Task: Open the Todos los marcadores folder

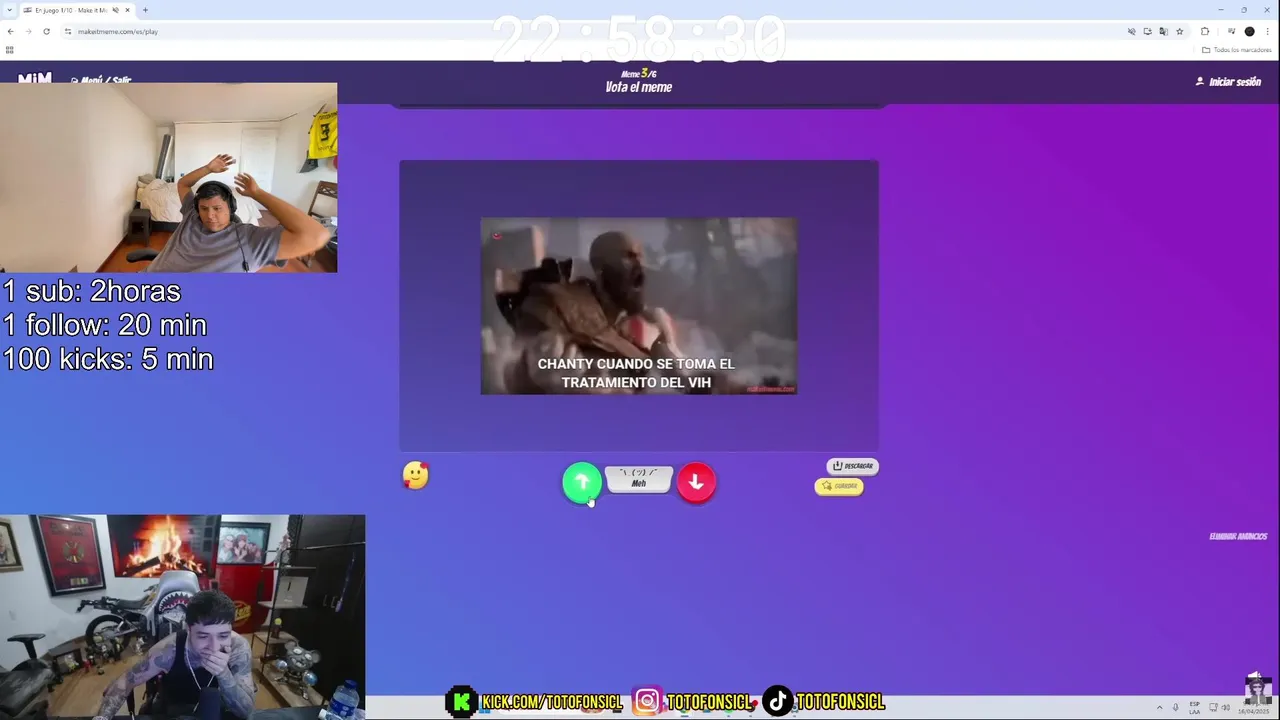Action: 1237,49
